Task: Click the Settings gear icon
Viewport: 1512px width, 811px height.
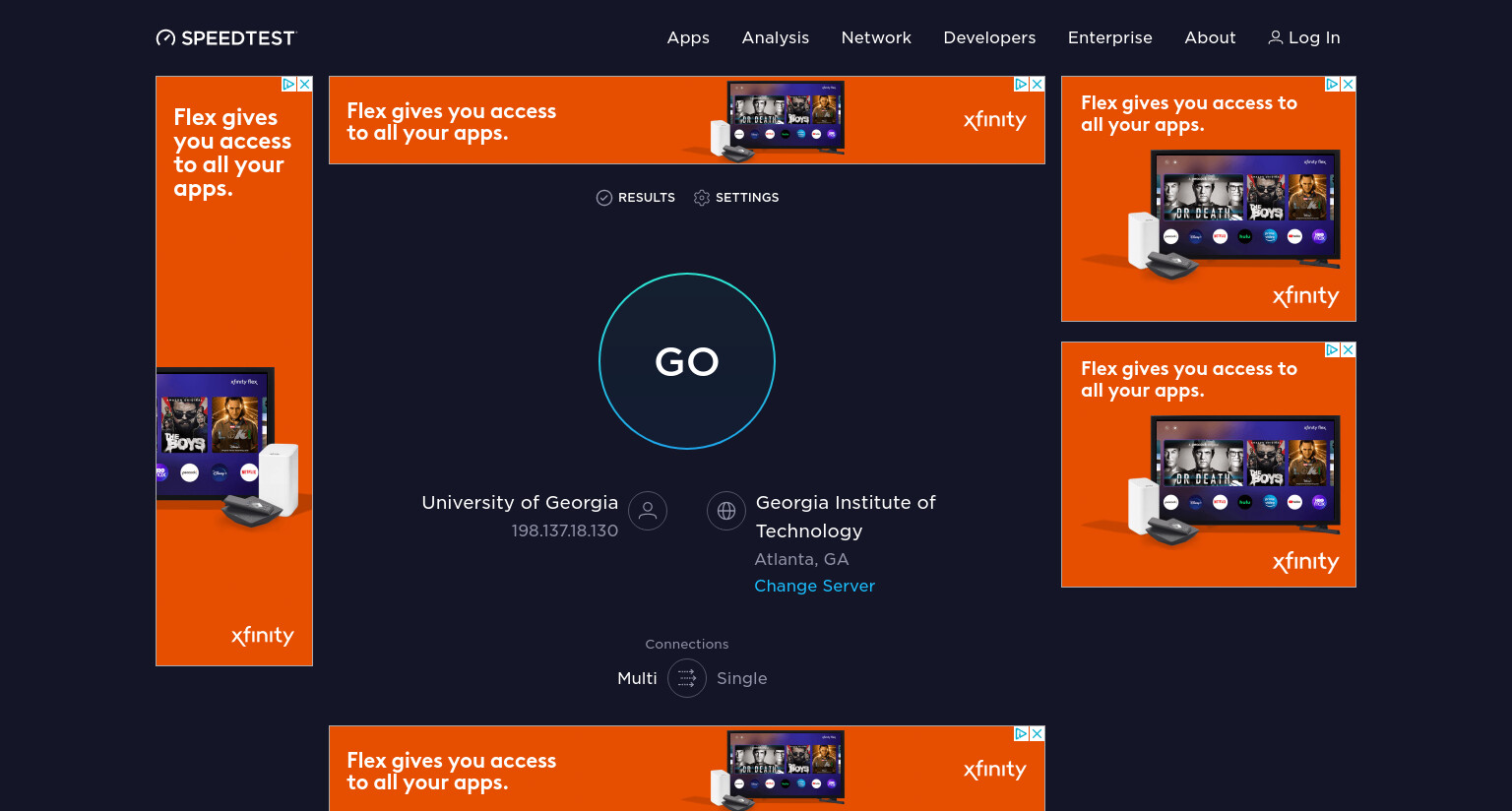Action: tap(702, 198)
